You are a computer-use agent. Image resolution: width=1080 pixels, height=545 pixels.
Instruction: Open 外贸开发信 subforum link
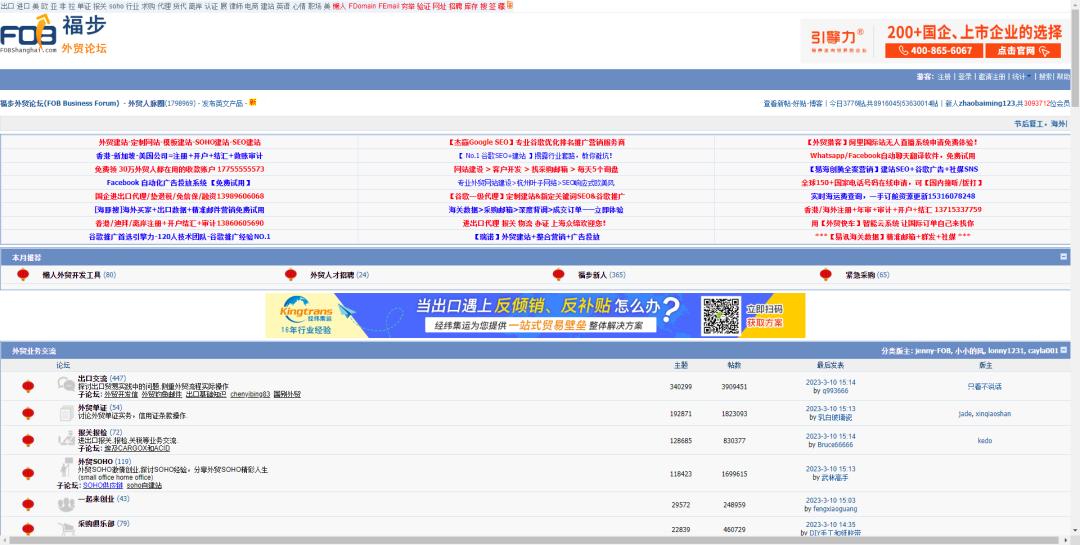121,394
